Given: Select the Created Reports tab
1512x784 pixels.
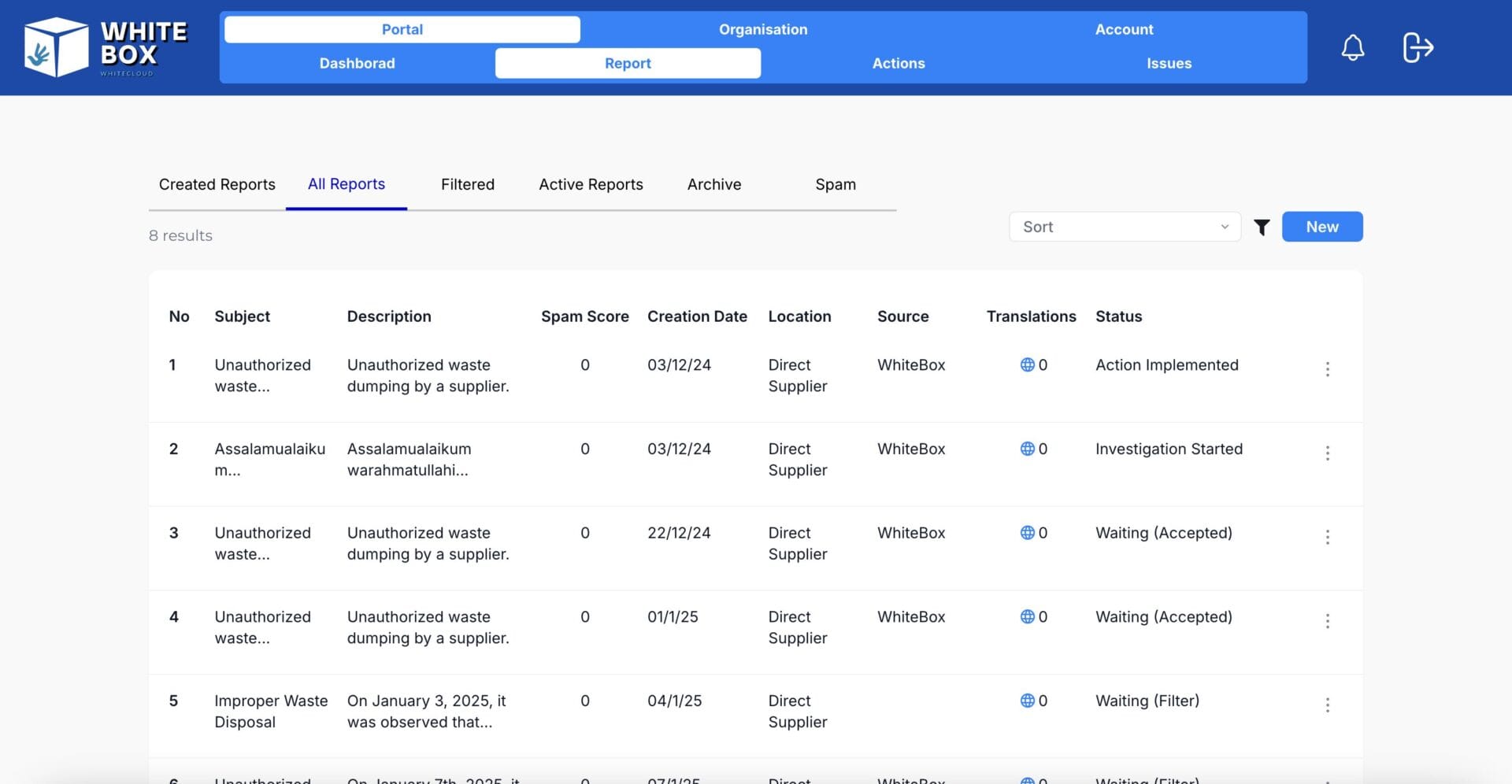Looking at the screenshot, I should coord(217,184).
